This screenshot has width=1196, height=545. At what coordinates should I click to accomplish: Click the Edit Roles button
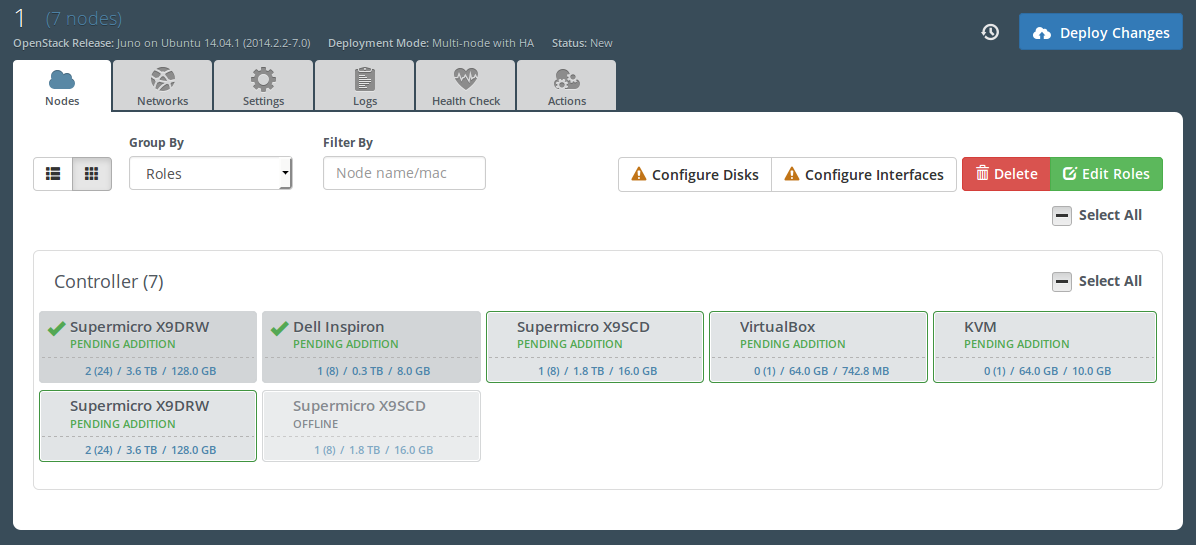click(x=1106, y=174)
